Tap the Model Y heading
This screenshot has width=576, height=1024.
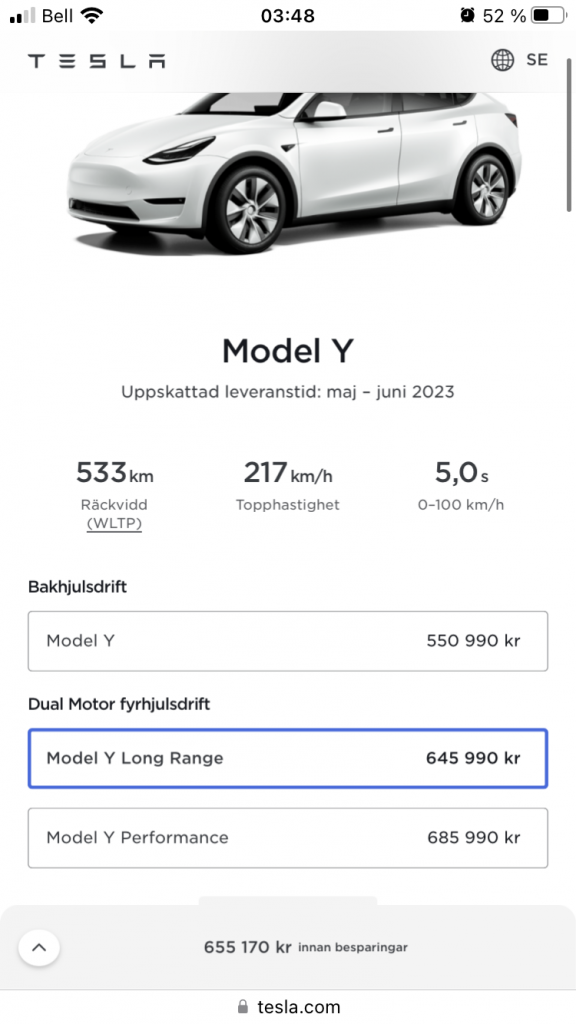(287, 351)
